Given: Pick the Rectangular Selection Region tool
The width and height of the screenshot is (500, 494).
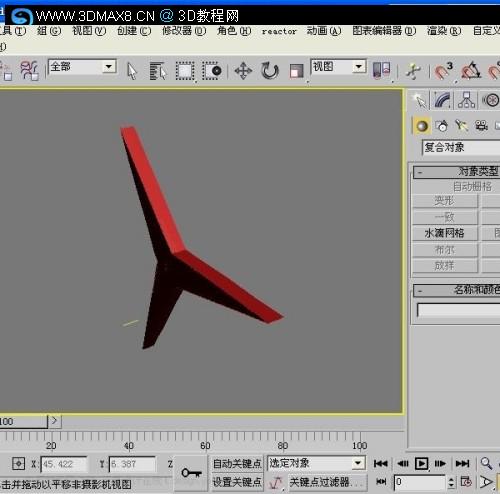Looking at the screenshot, I should pos(185,71).
